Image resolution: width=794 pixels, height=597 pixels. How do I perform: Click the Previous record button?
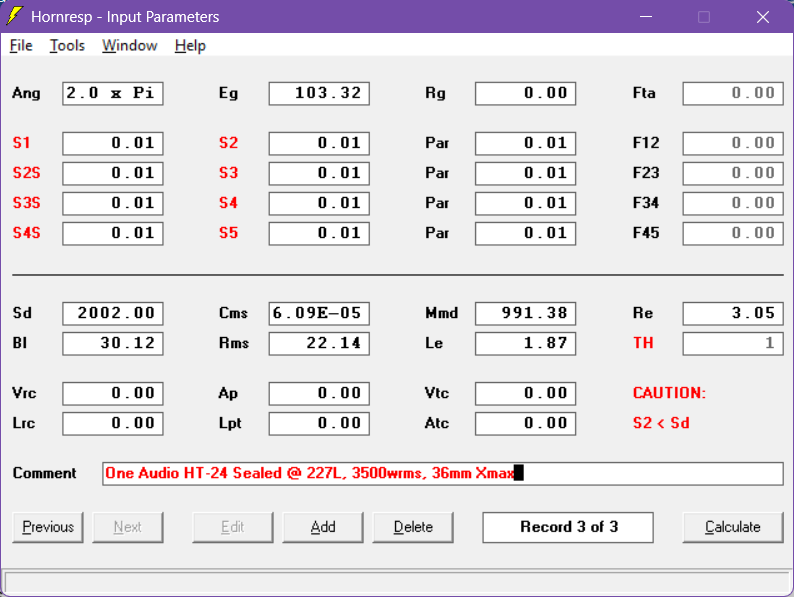[48, 527]
